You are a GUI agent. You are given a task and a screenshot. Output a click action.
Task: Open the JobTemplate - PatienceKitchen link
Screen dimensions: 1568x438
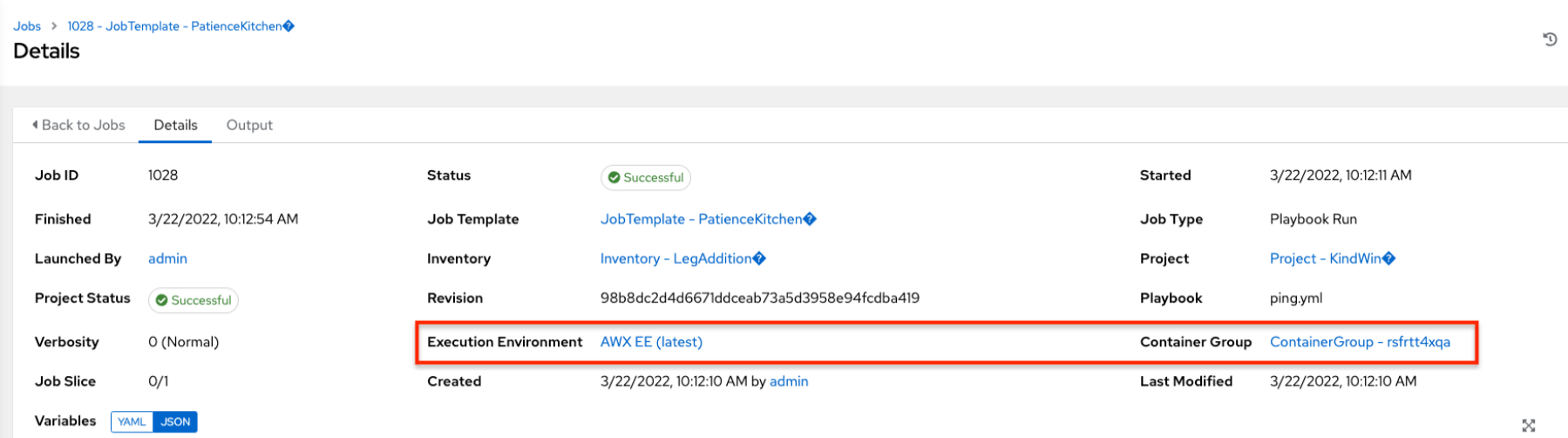pos(708,219)
